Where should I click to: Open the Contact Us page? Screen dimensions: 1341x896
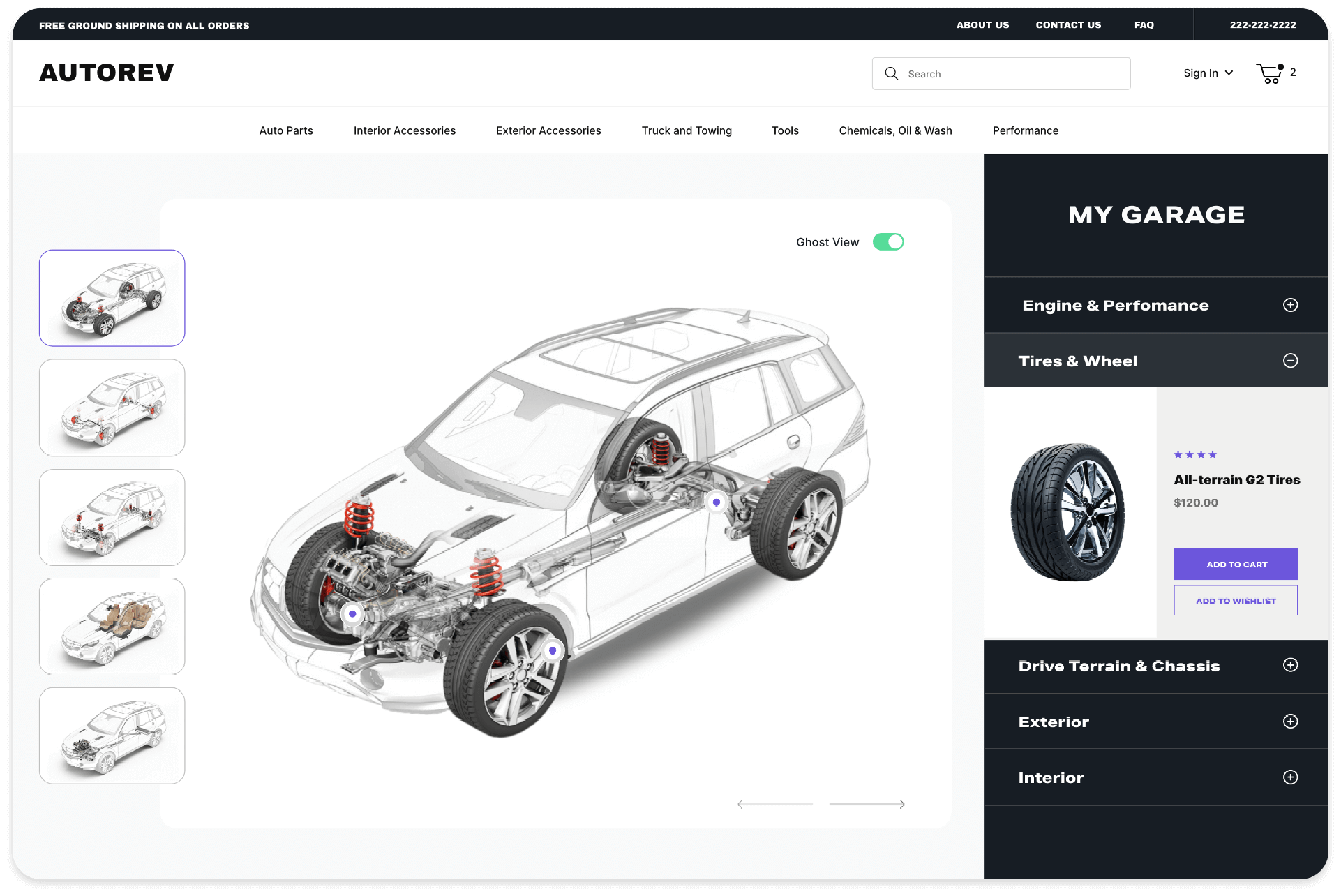tap(1067, 24)
